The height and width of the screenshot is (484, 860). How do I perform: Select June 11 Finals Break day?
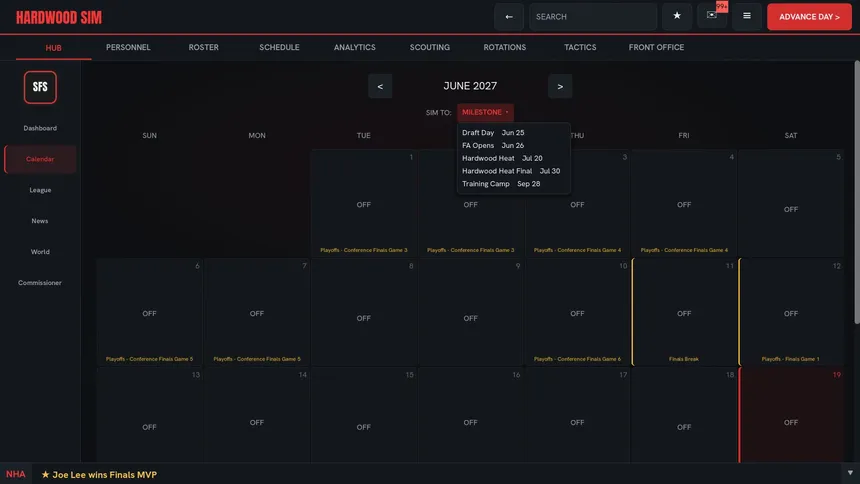point(684,312)
